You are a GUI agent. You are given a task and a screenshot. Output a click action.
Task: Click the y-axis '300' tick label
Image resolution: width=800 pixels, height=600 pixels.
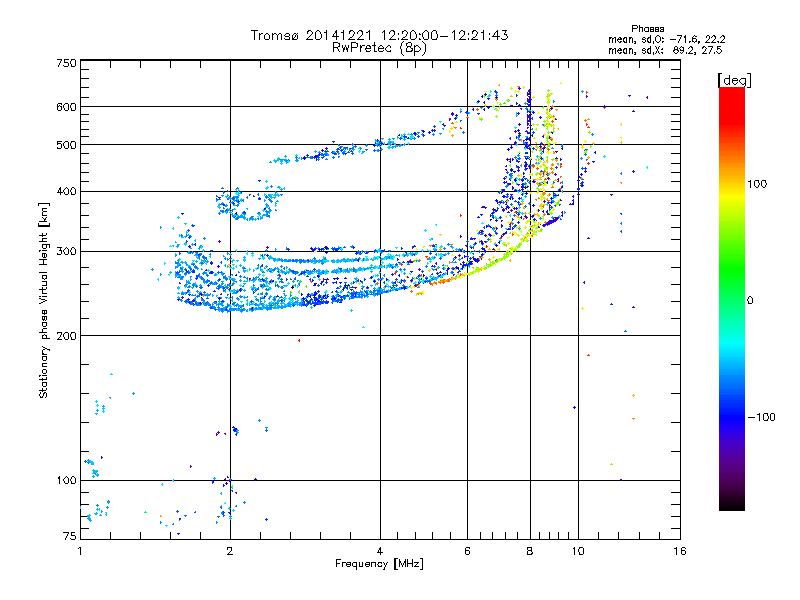pyautogui.click(x=66, y=252)
